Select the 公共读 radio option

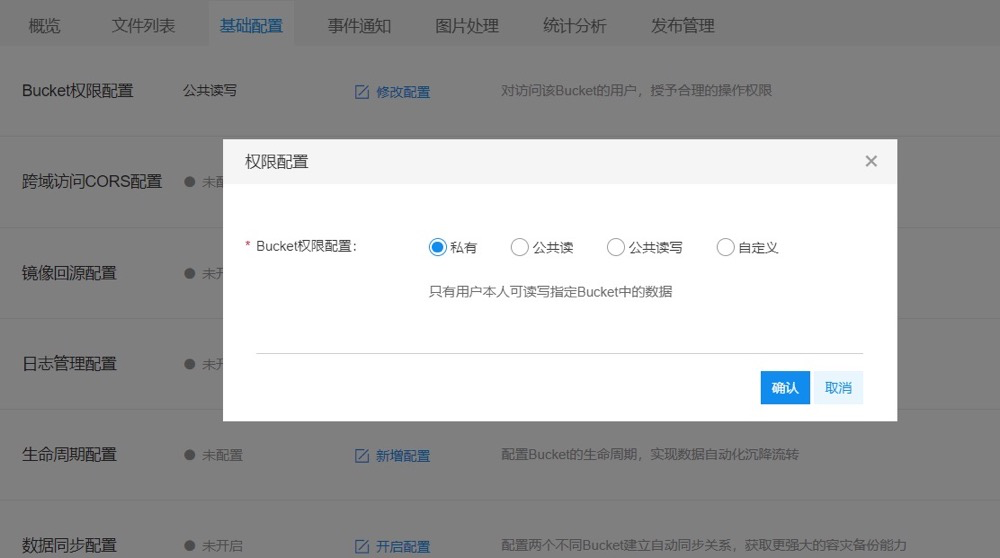pyautogui.click(x=519, y=247)
